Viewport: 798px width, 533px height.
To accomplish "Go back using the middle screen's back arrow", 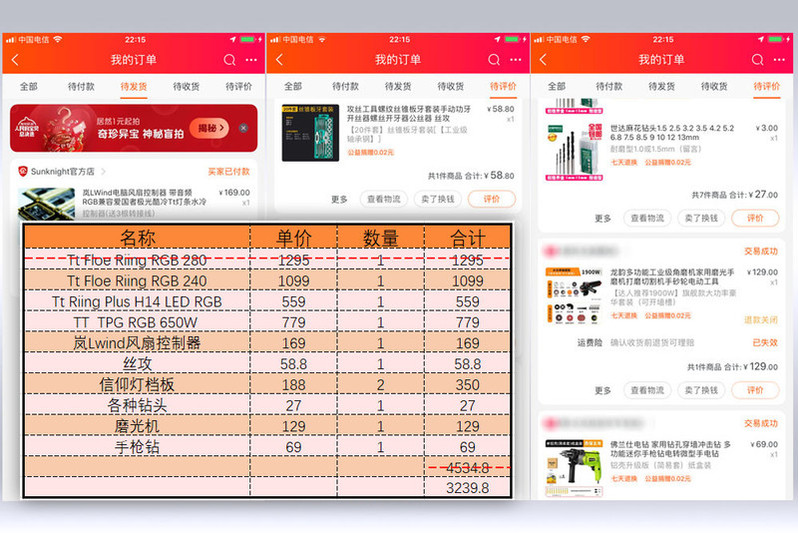I will tap(281, 60).
